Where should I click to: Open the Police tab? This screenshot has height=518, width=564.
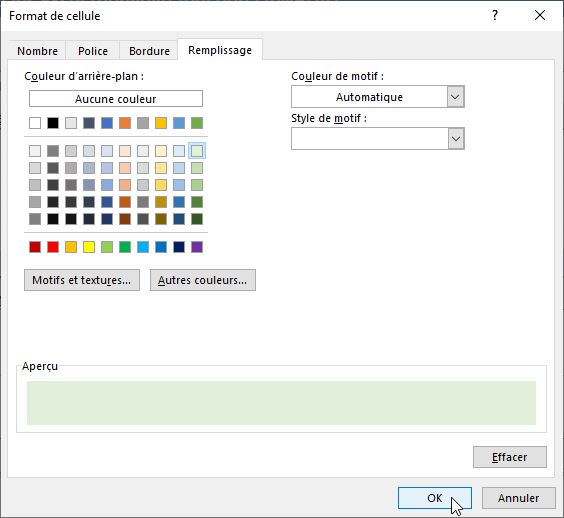click(x=93, y=51)
